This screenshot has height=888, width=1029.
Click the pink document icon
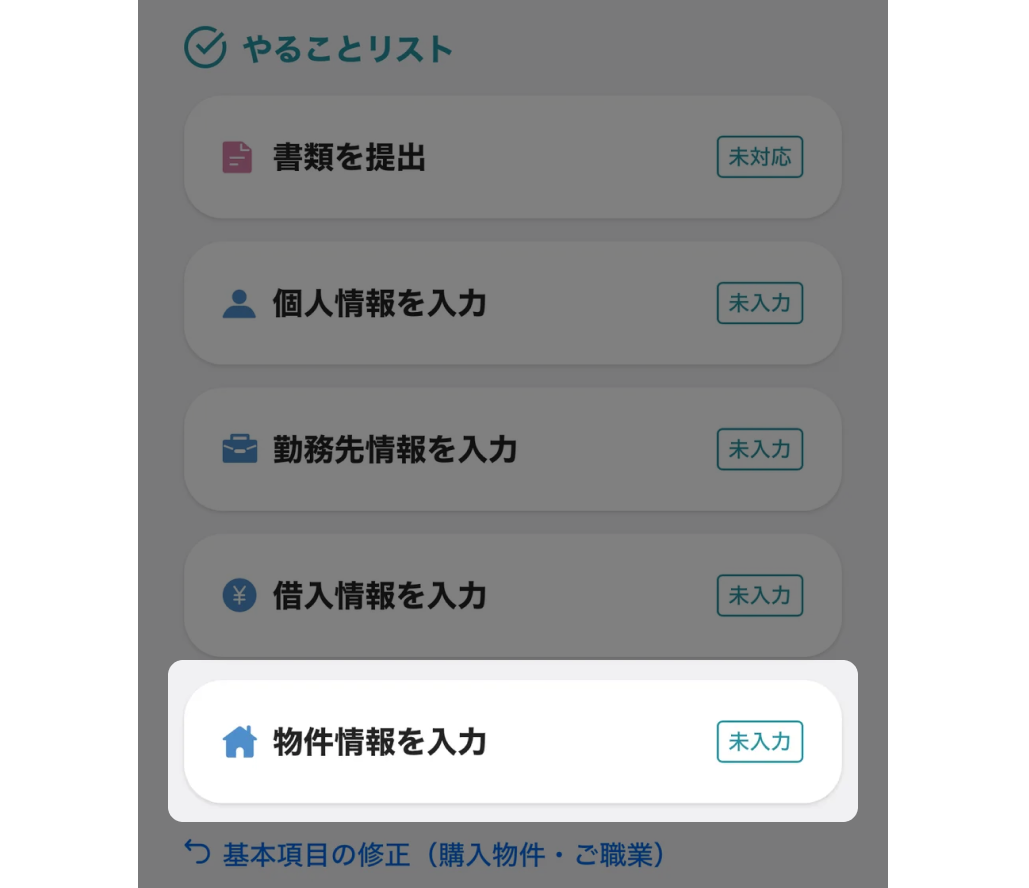[x=237, y=158]
